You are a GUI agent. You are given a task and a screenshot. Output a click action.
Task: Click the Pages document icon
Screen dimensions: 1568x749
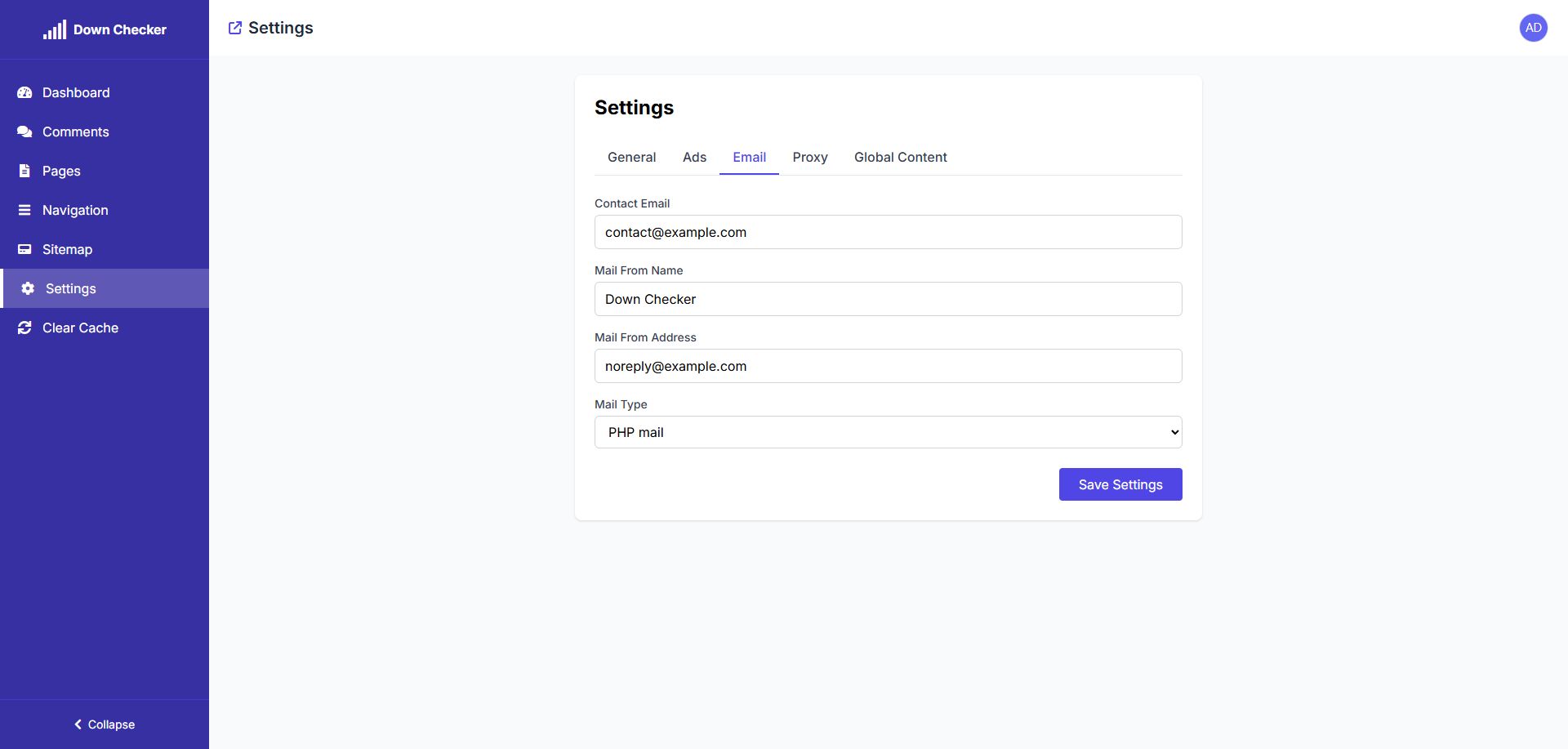point(24,171)
